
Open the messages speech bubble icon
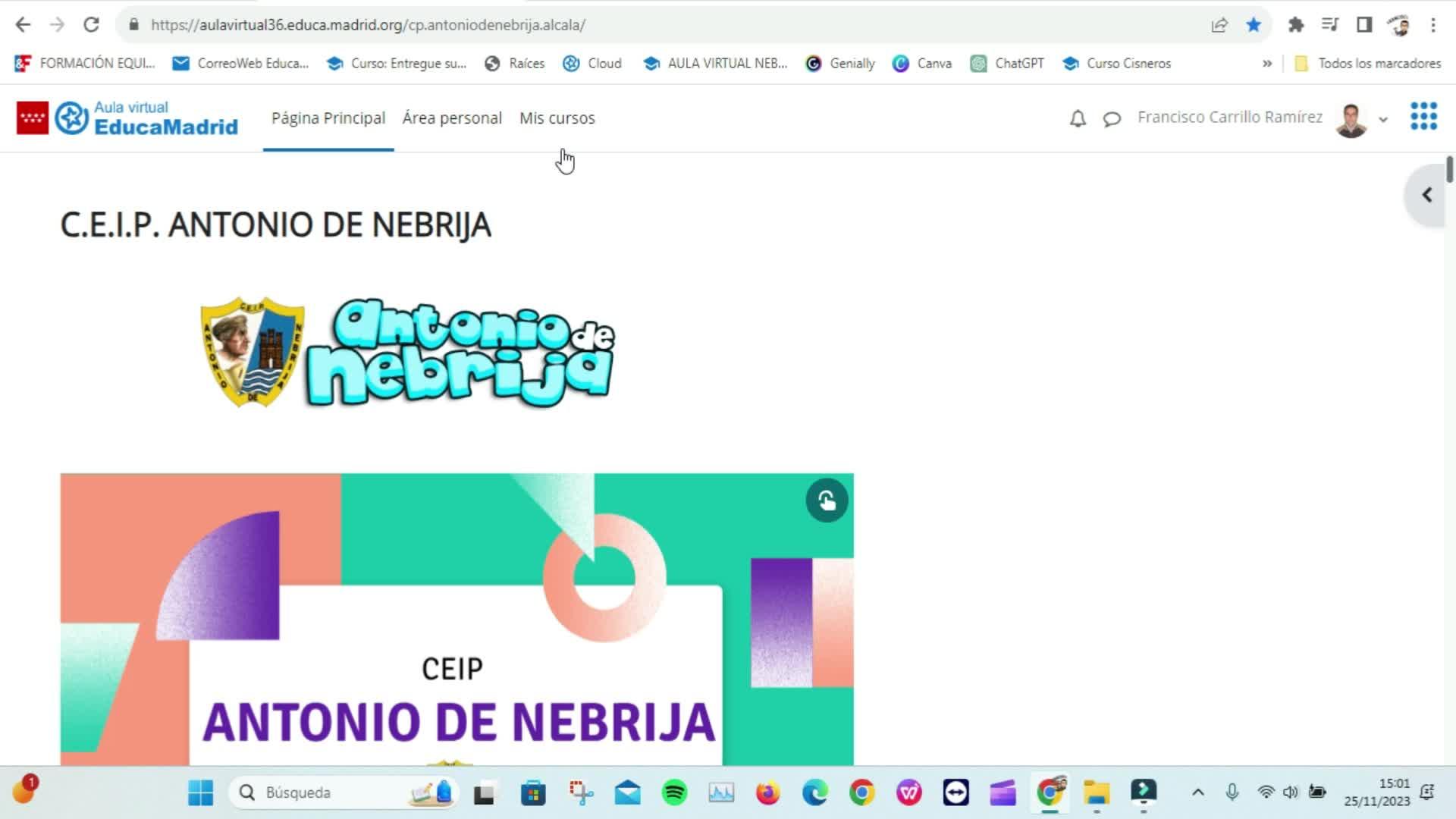coord(1112,119)
